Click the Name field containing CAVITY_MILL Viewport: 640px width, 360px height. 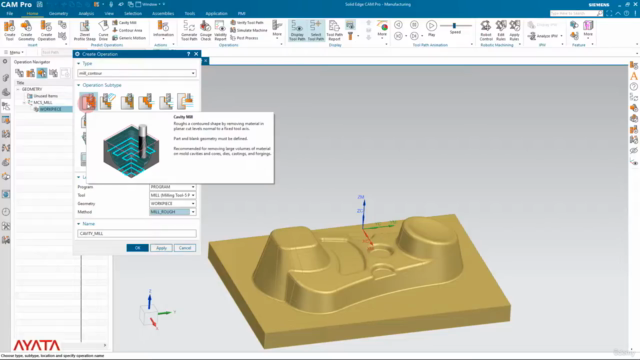click(x=137, y=233)
